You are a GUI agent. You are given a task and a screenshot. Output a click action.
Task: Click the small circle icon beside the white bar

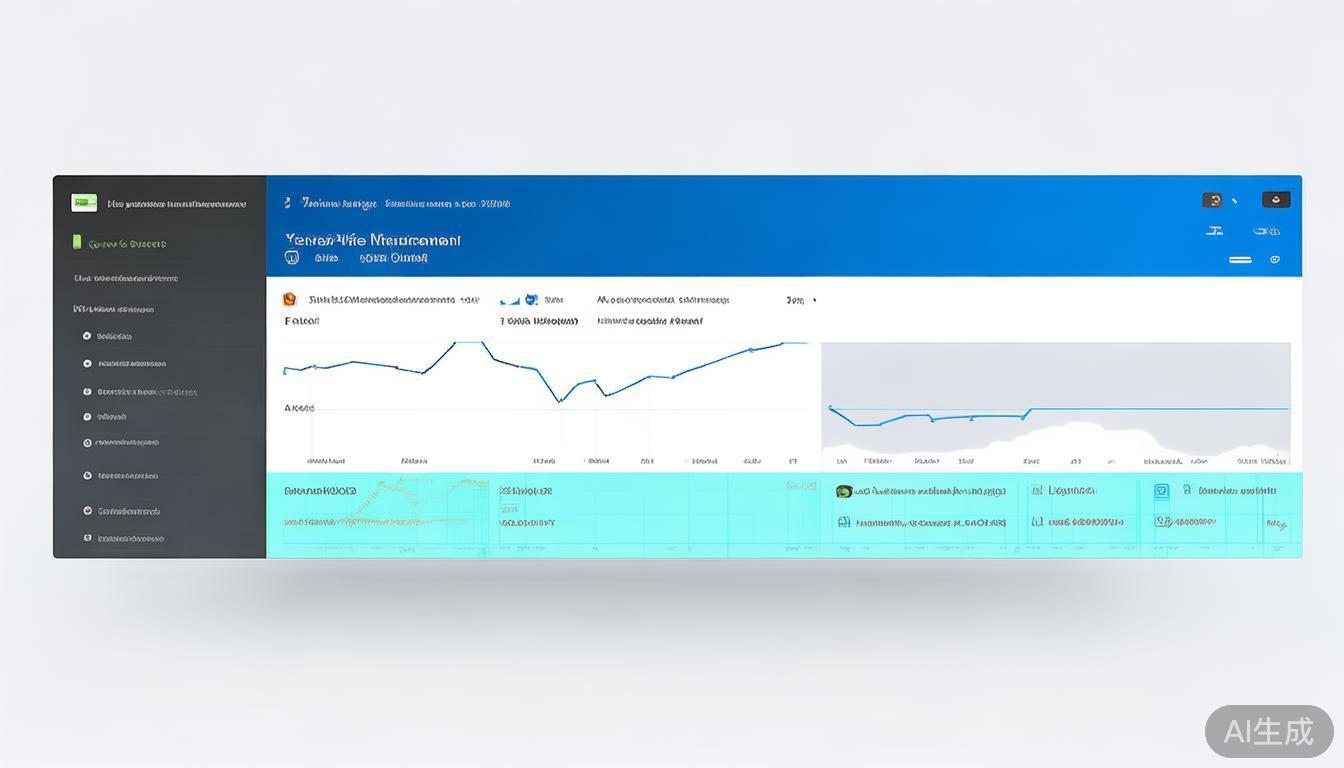pyautogui.click(x=1275, y=259)
